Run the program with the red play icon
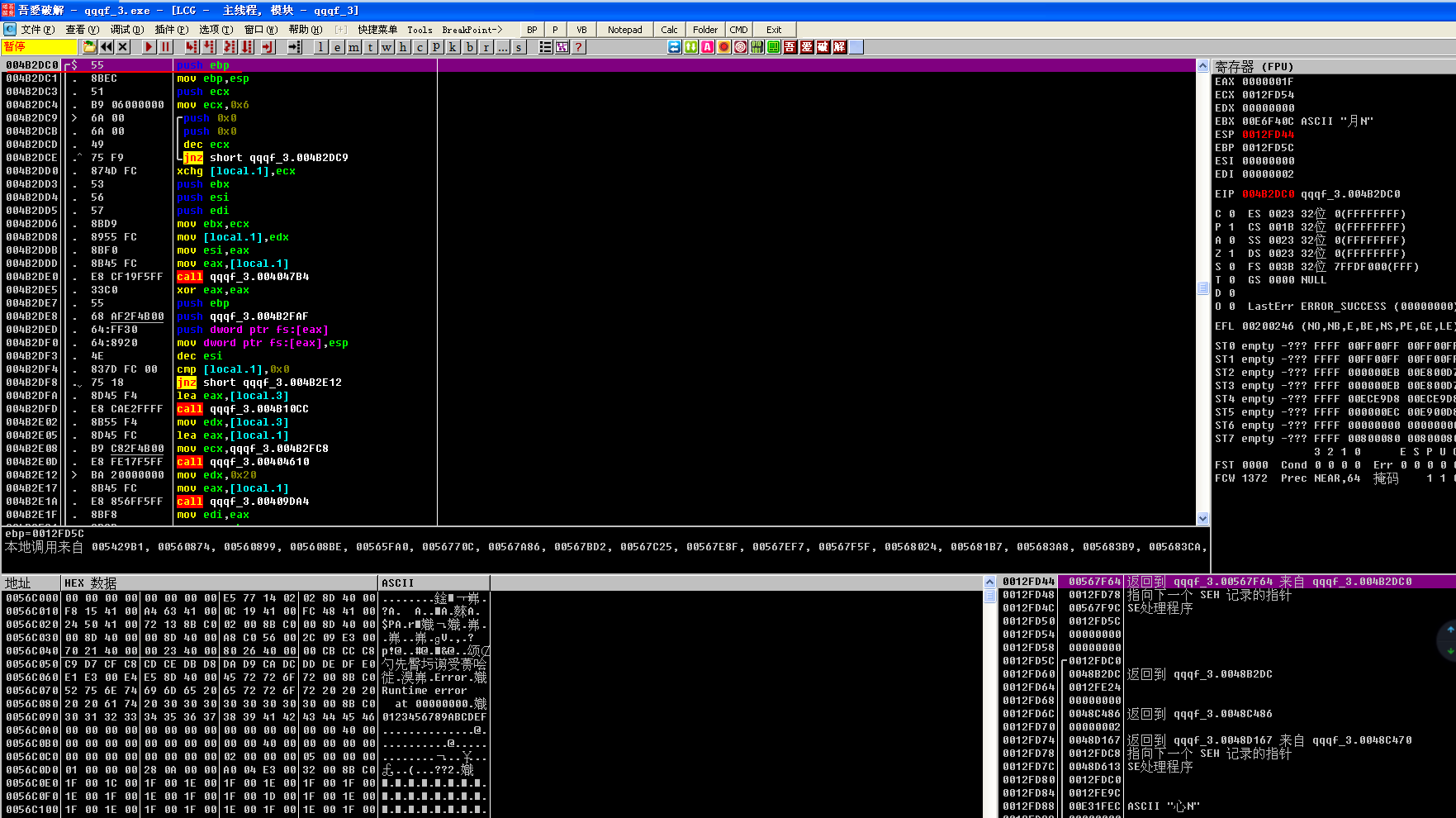Image resolution: width=1456 pixels, height=818 pixels. click(x=149, y=47)
